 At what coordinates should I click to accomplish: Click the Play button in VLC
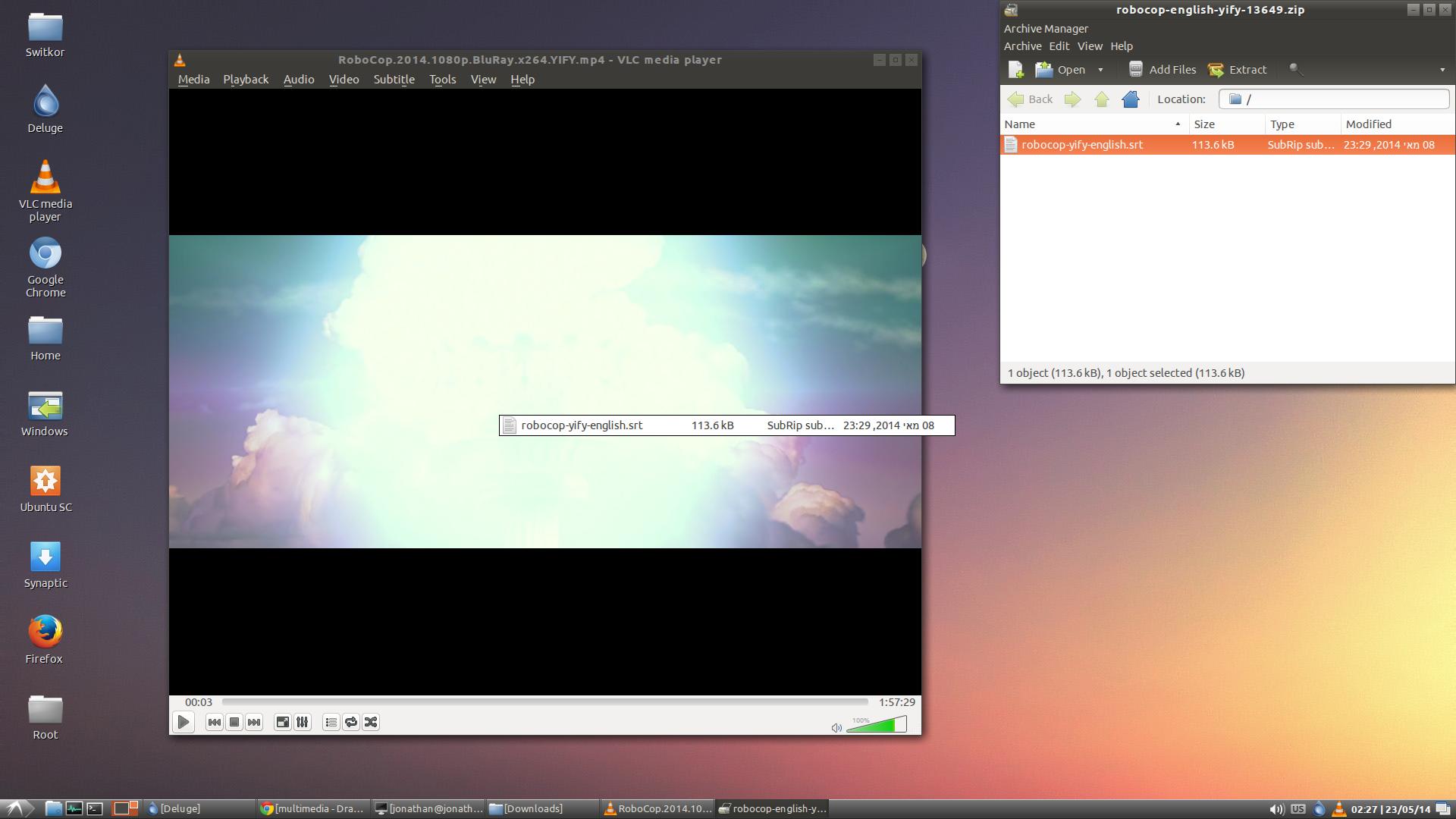click(x=184, y=722)
